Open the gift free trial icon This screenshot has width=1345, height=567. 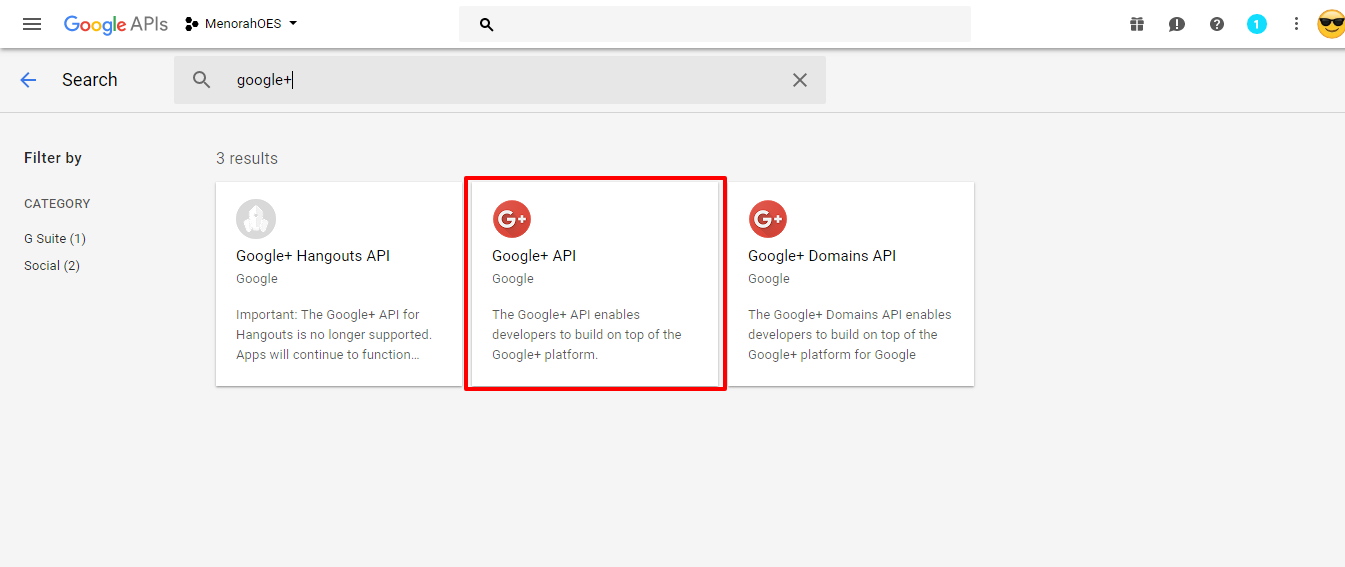point(1137,24)
